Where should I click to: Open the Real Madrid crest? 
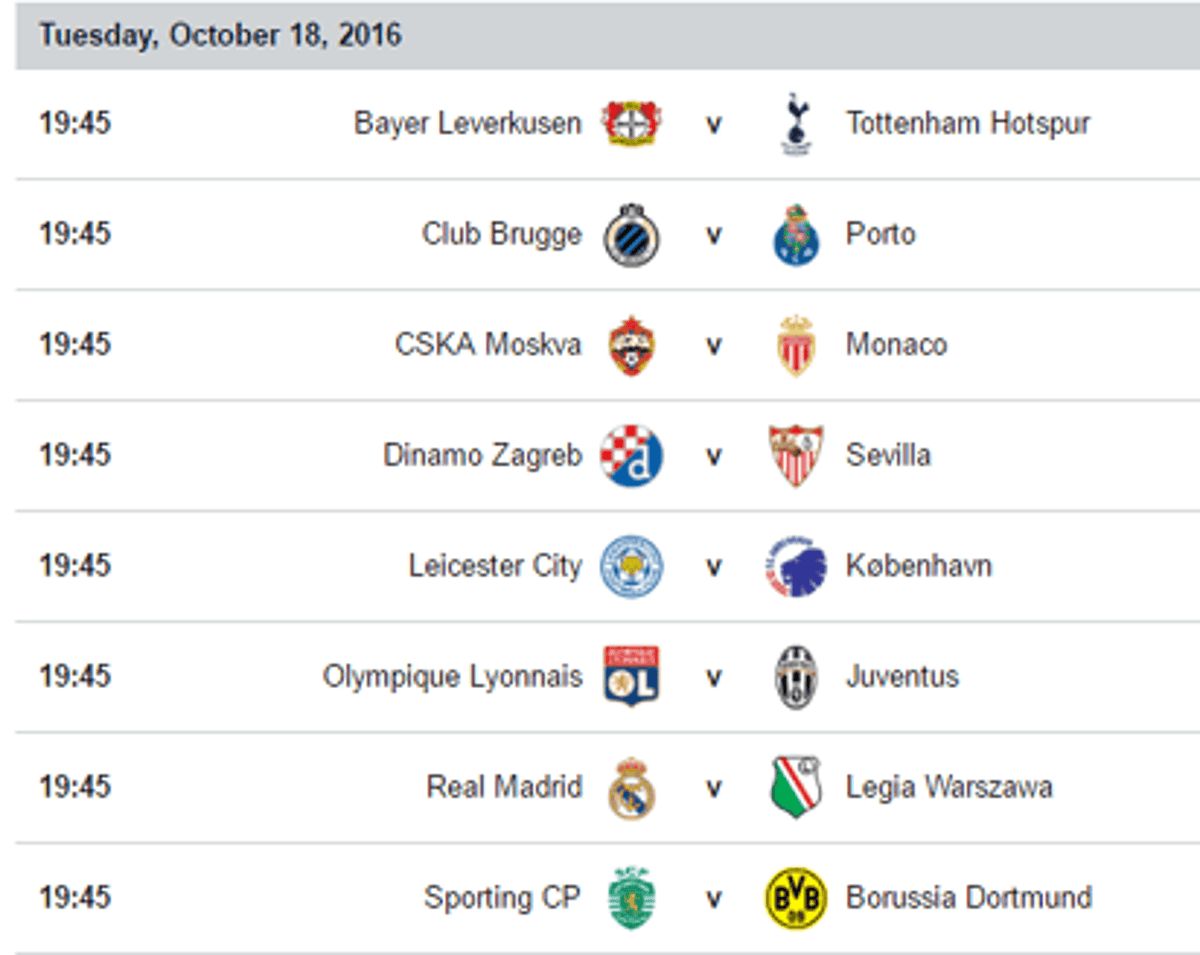(x=631, y=788)
